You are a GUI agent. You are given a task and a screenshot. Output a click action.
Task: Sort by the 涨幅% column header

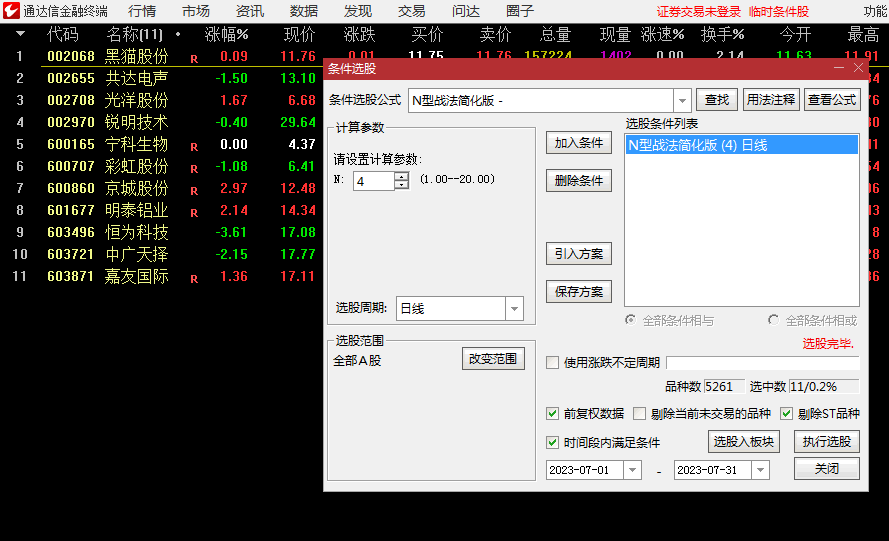[x=226, y=35]
